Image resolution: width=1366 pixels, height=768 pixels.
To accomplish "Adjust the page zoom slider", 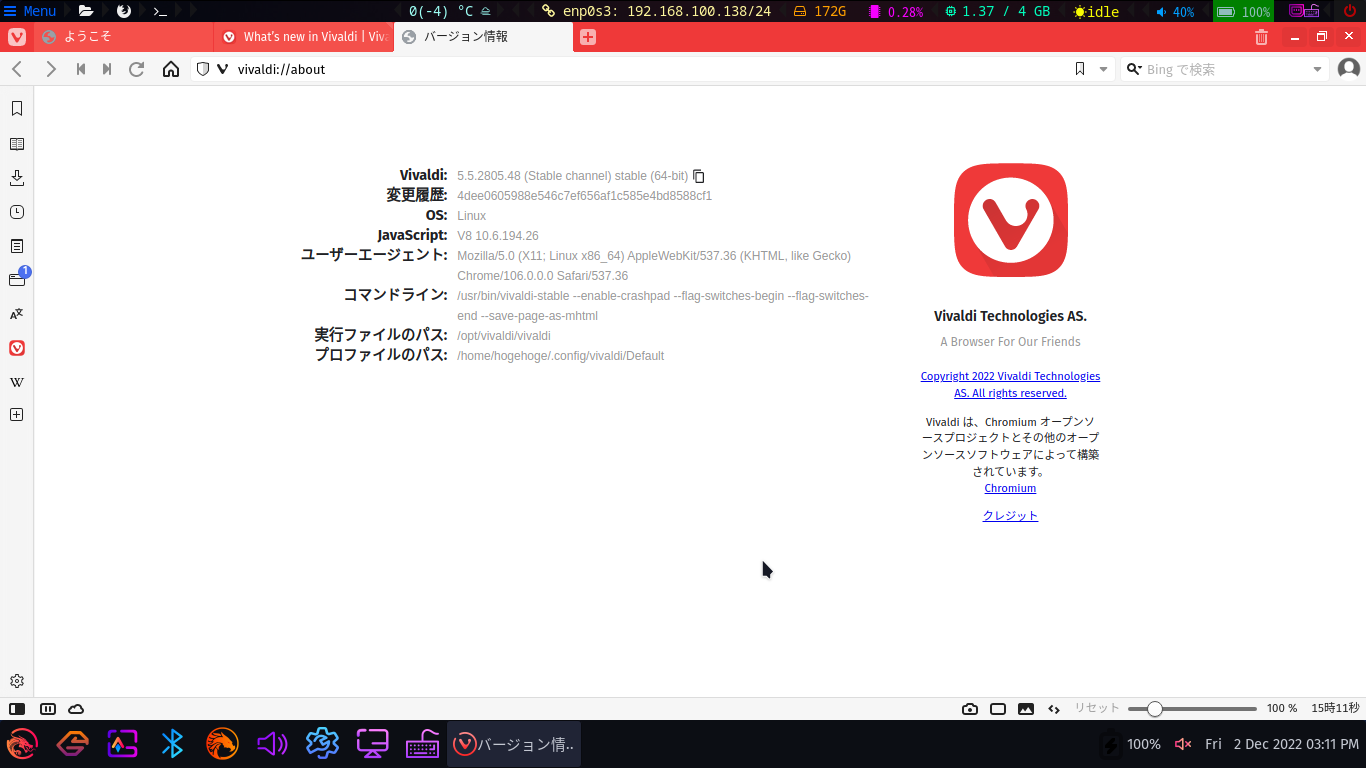I will pos(1192,709).
